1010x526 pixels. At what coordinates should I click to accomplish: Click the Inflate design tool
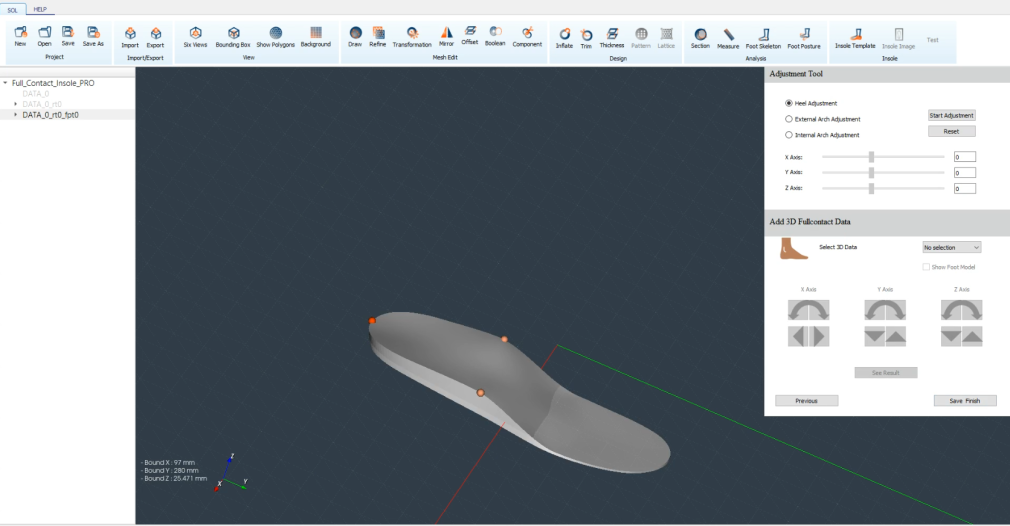(x=564, y=36)
